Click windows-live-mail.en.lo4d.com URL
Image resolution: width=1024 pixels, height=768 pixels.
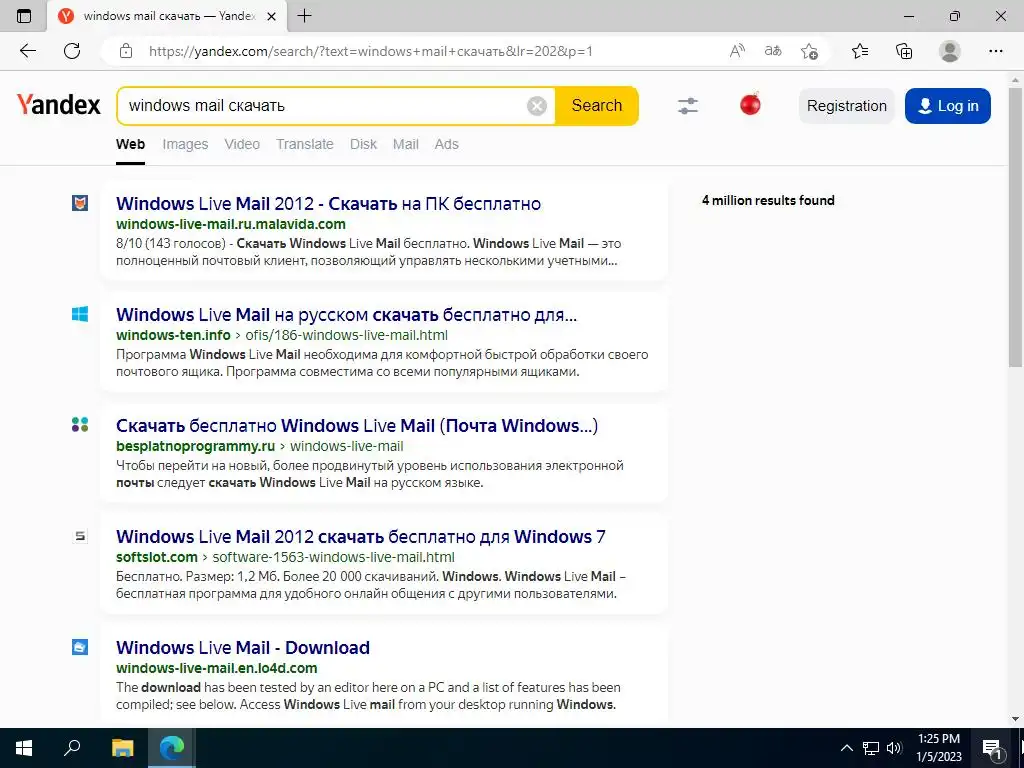pos(217,668)
